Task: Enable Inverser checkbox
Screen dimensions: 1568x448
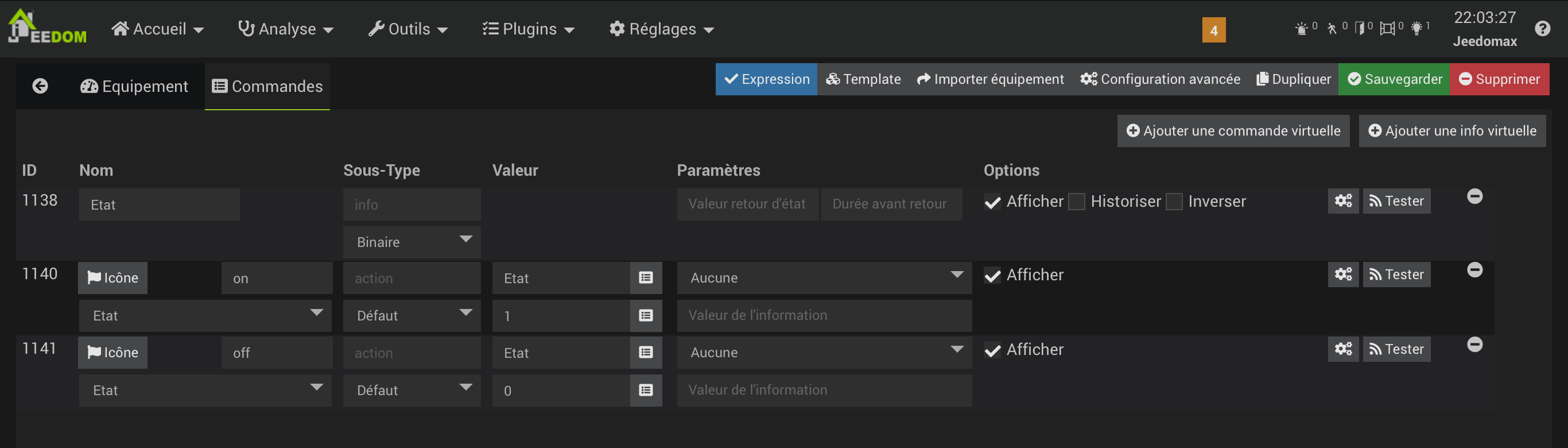Action: 1174,202
